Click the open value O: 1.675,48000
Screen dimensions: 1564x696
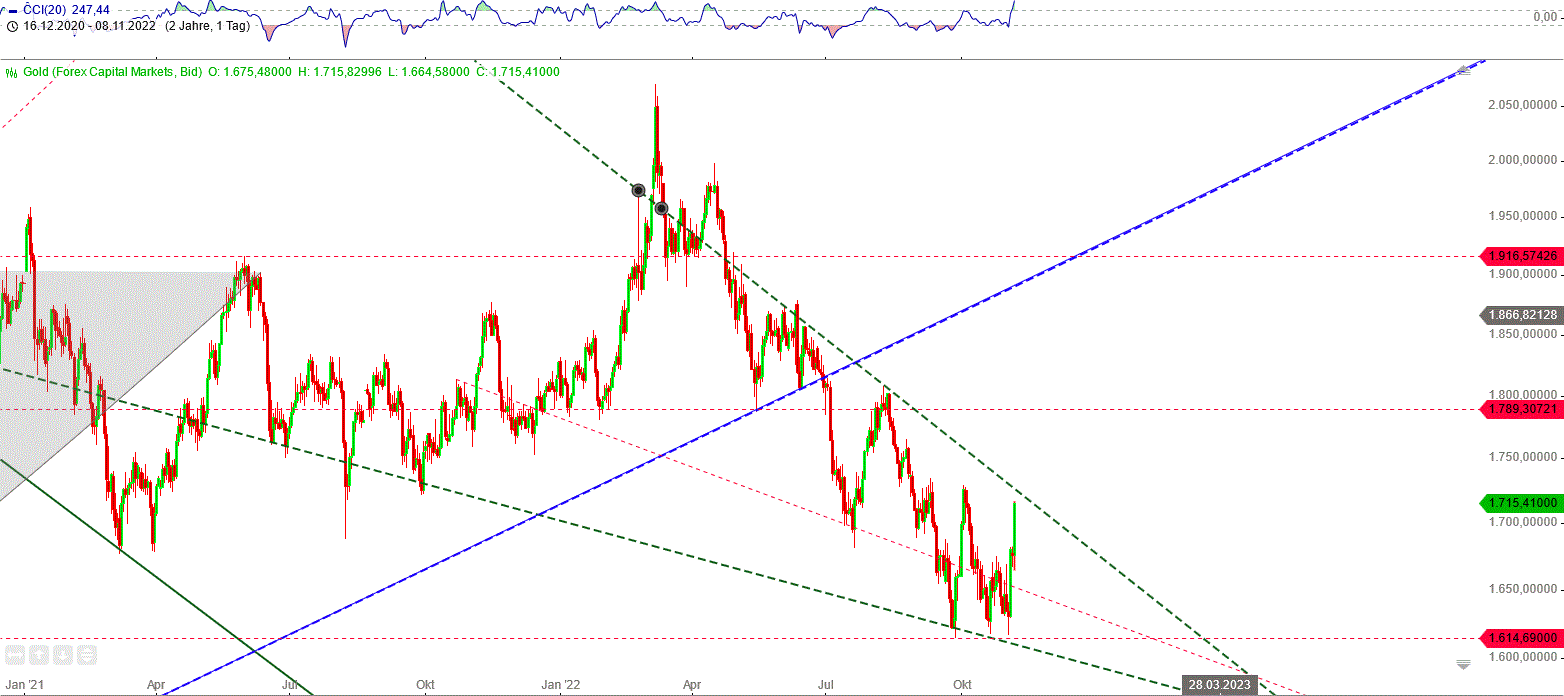click(249, 72)
